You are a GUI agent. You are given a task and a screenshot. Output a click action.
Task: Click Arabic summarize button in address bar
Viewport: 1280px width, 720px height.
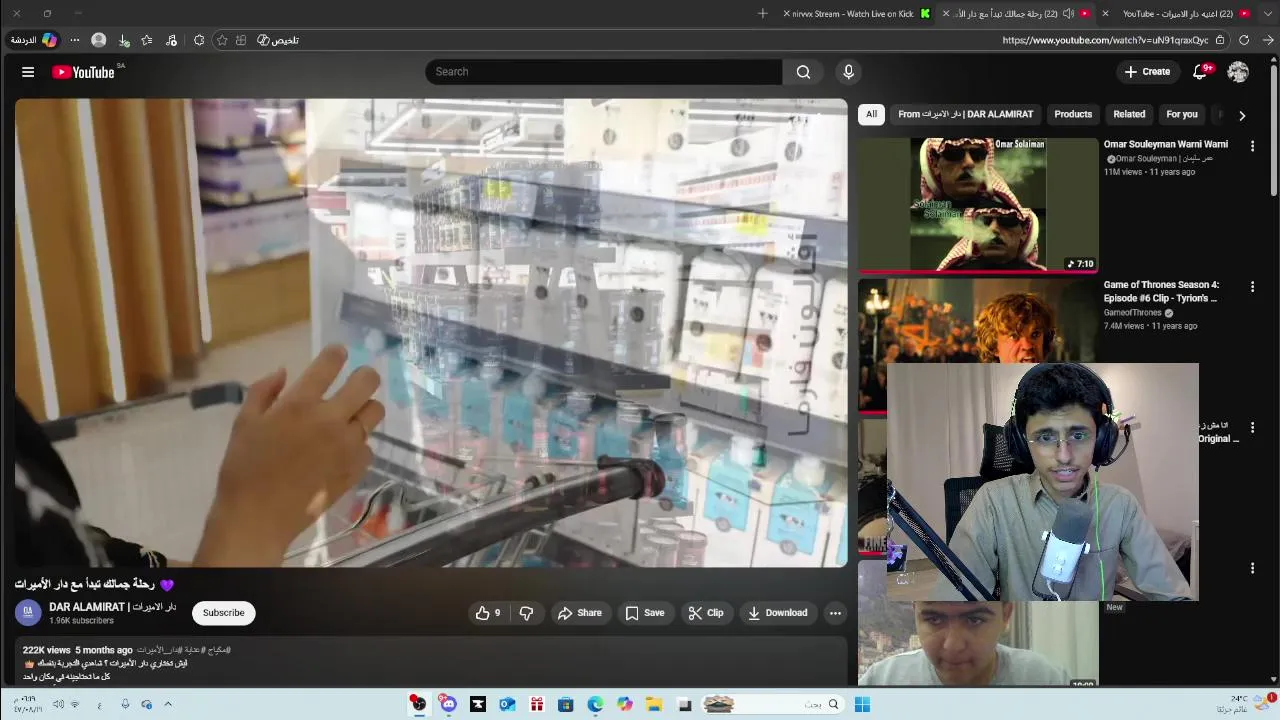click(277, 40)
